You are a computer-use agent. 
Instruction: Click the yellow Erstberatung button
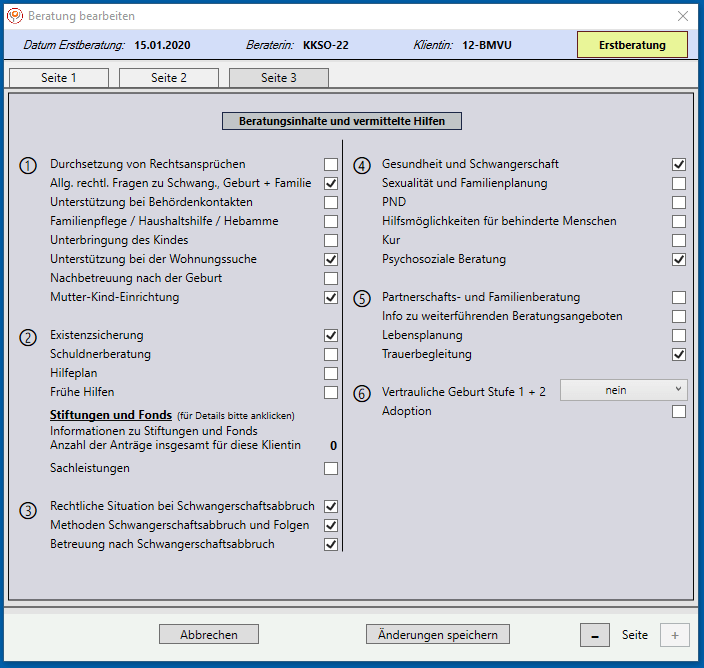[632, 45]
